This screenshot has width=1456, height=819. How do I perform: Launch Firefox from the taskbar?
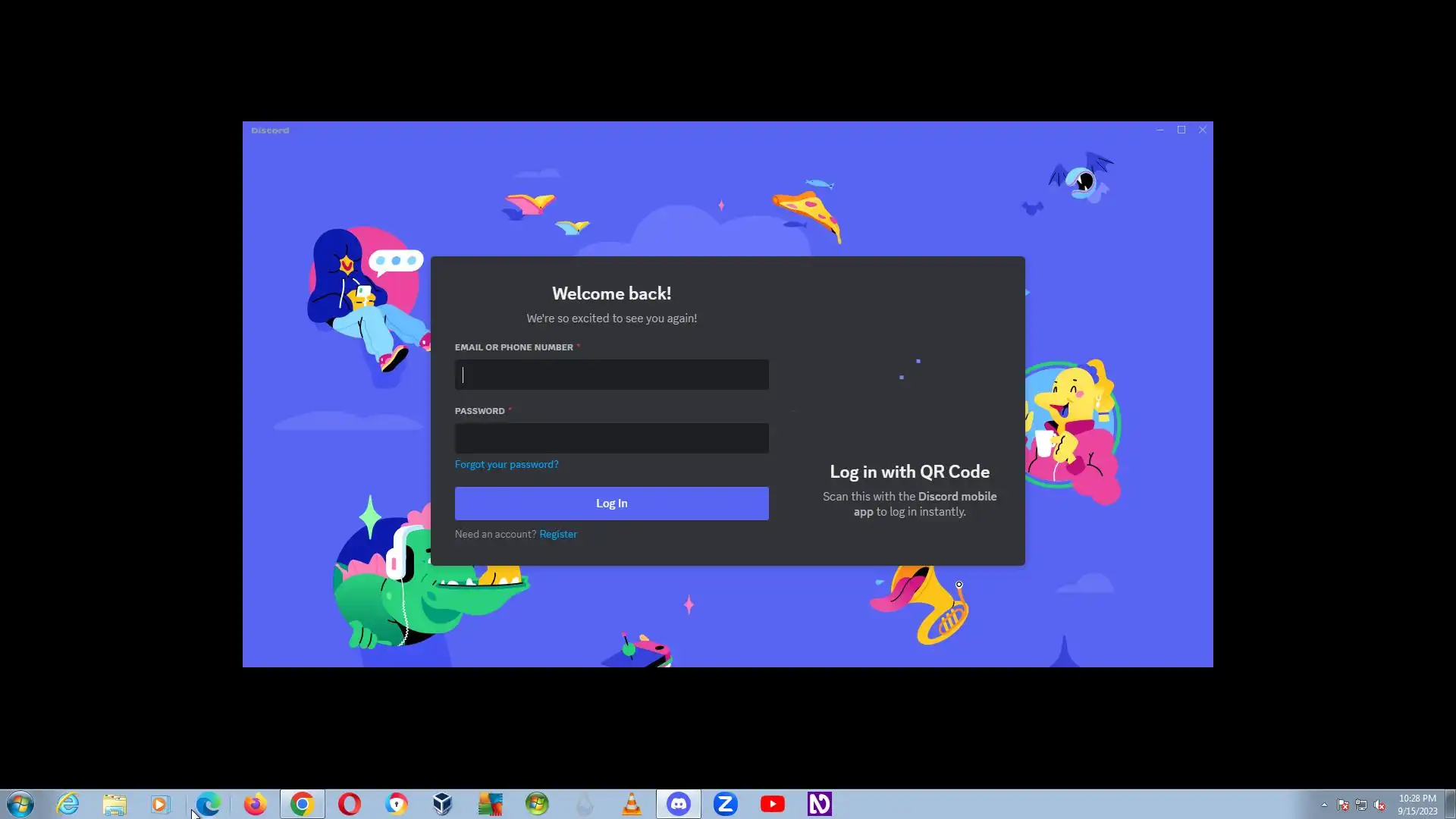pyautogui.click(x=255, y=804)
